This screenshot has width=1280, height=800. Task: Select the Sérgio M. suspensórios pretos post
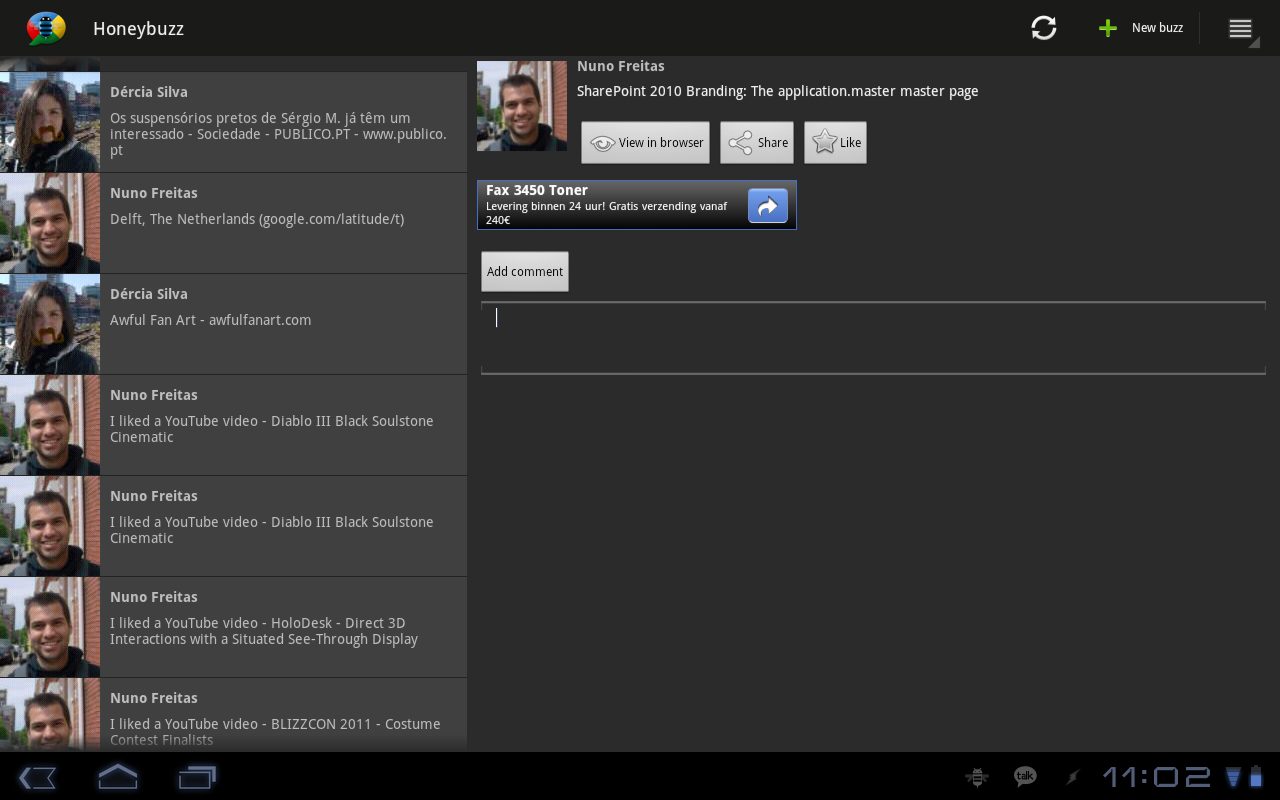[x=233, y=122]
